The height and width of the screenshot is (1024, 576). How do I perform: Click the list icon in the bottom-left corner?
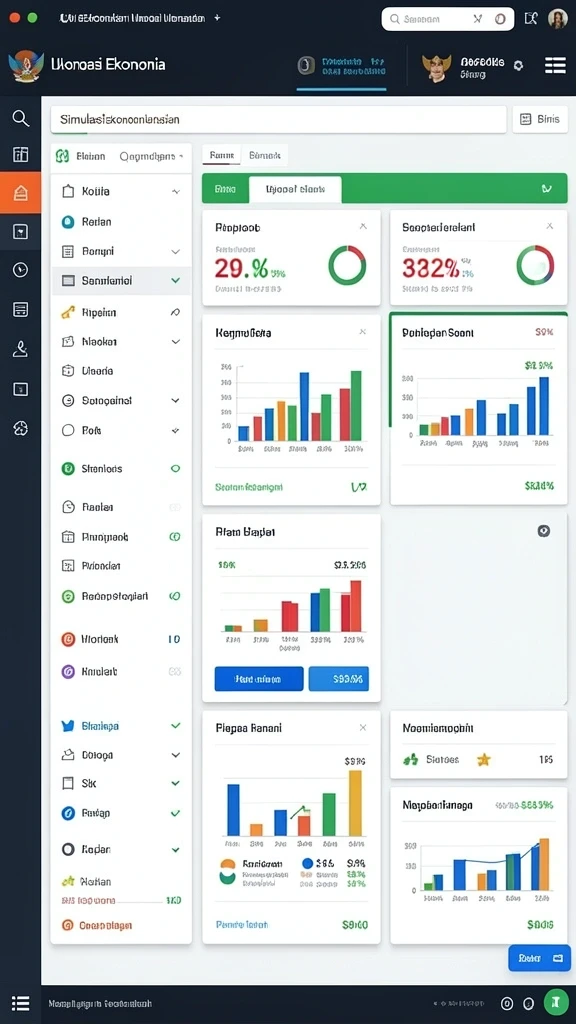point(20,1003)
